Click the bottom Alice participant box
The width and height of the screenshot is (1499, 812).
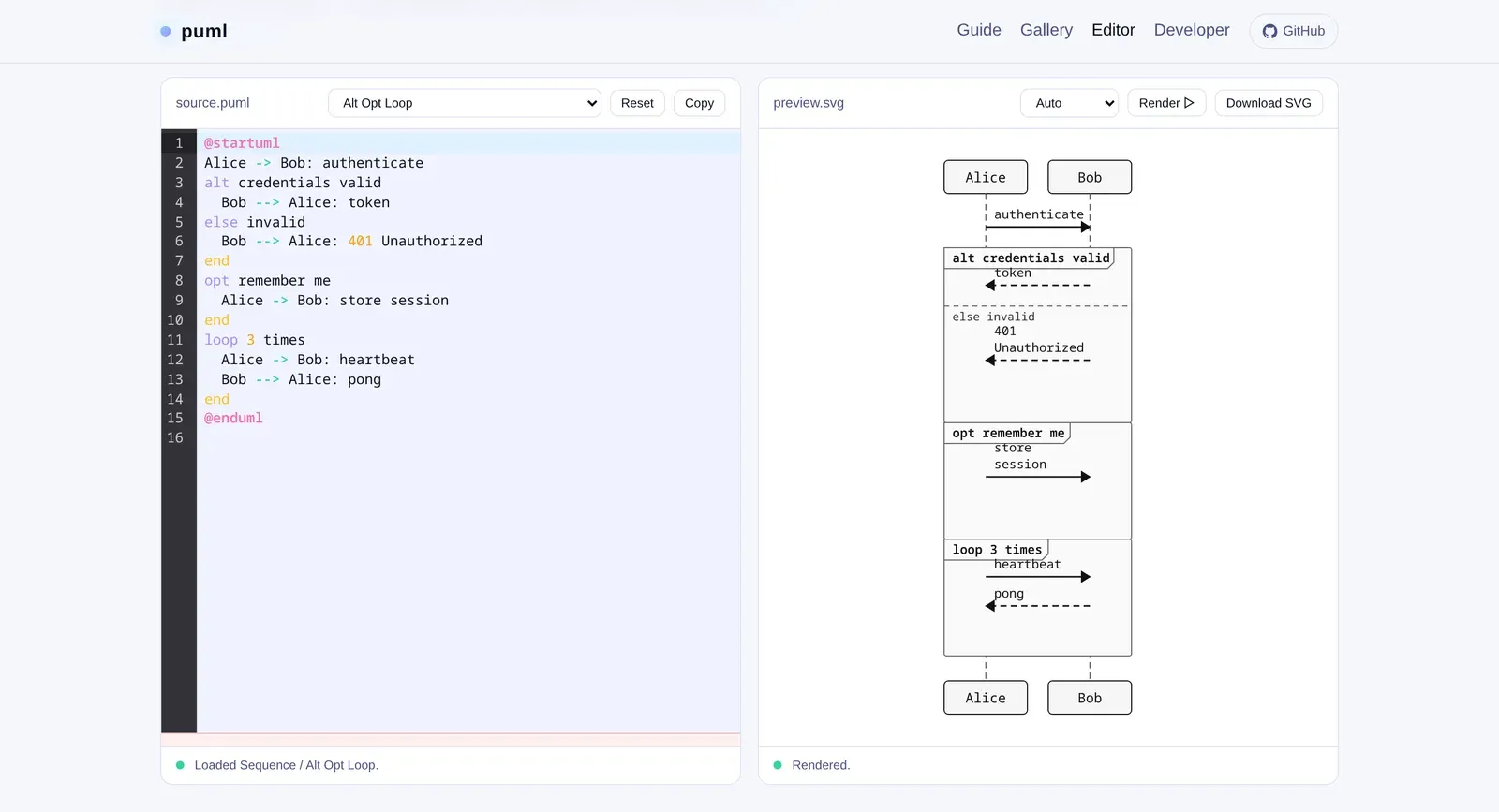[x=986, y=698]
